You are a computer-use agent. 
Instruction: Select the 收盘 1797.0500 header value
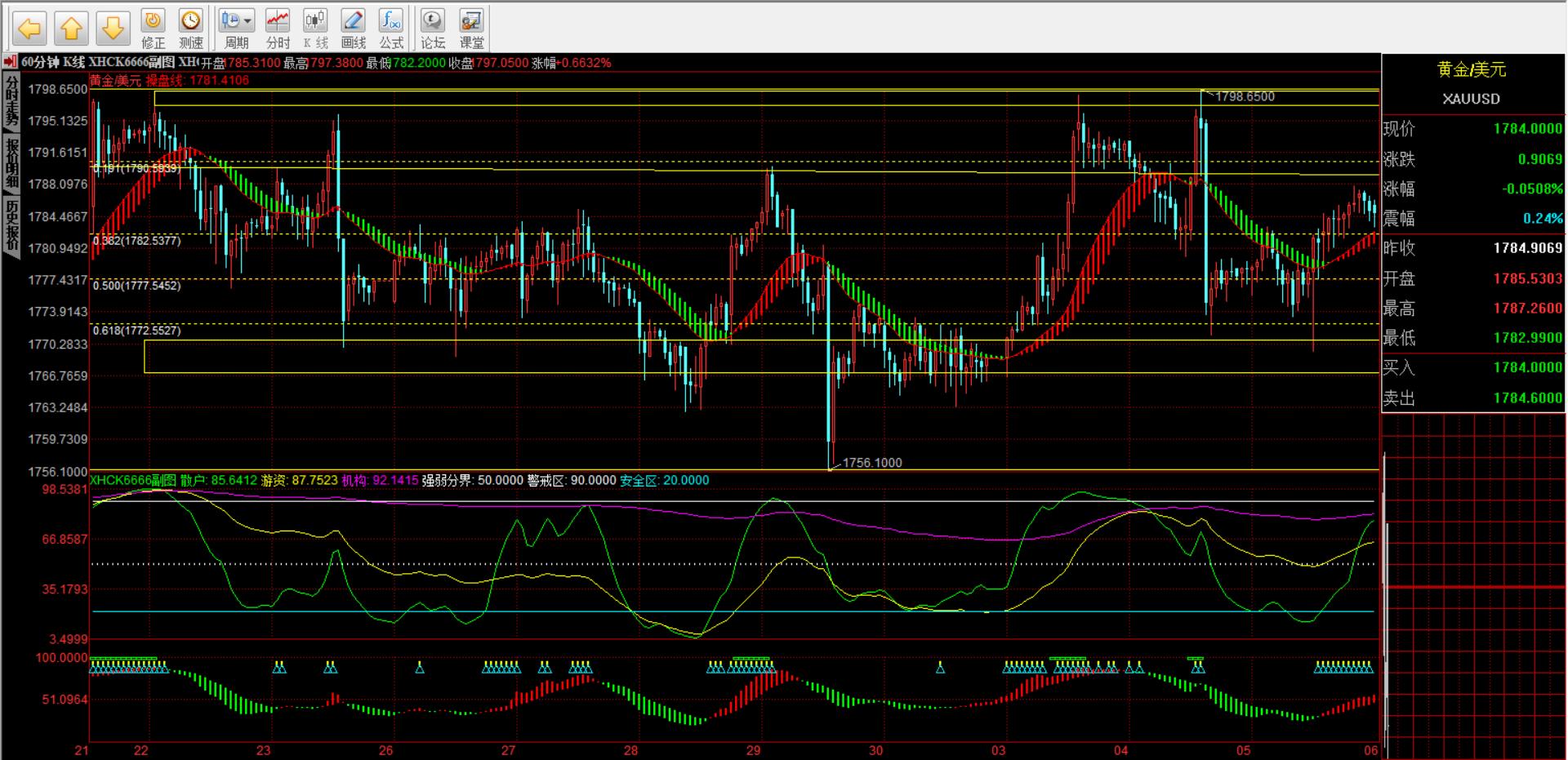[488, 63]
